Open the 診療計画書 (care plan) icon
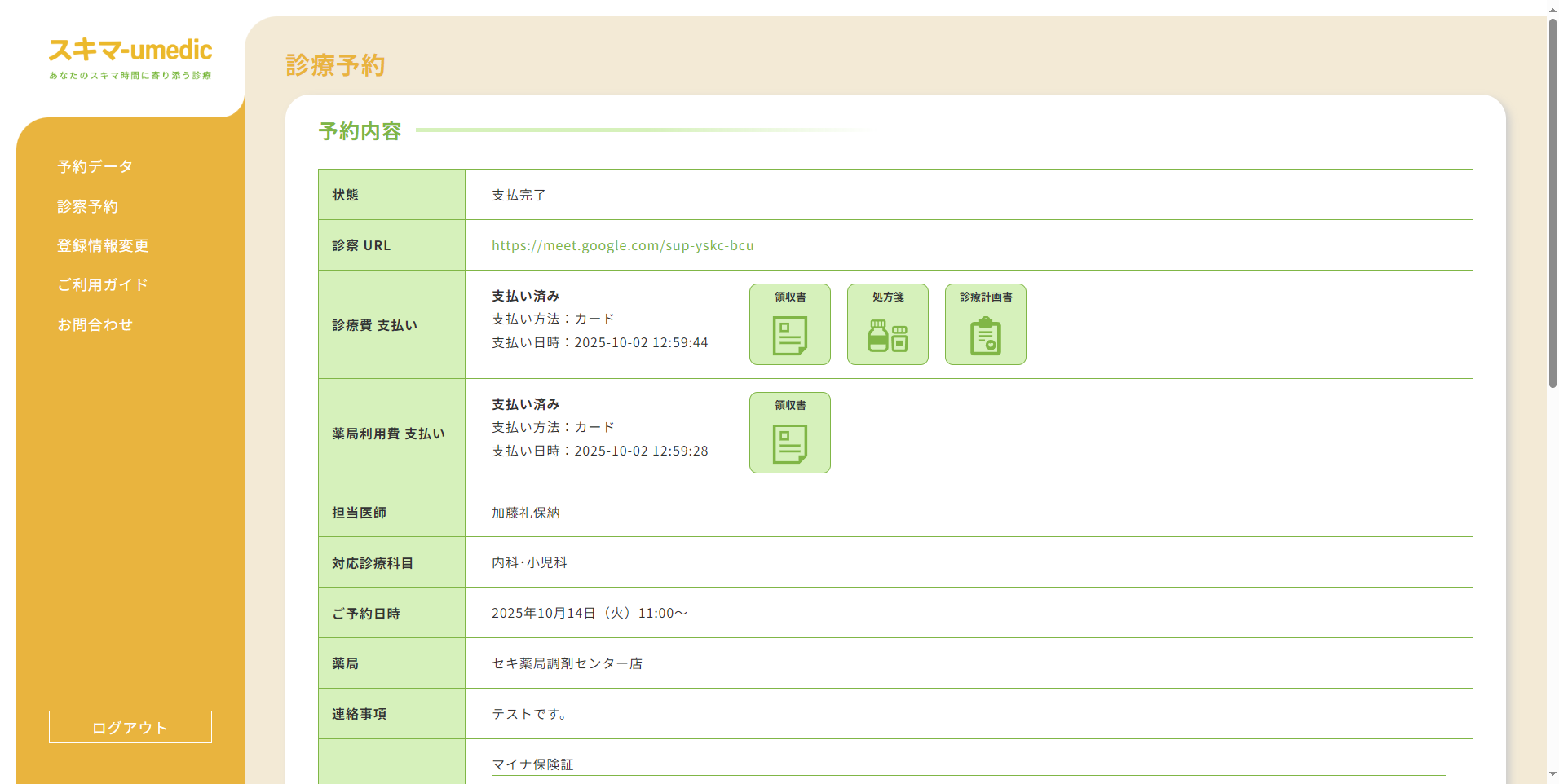The image size is (1559, 784). coord(985,324)
